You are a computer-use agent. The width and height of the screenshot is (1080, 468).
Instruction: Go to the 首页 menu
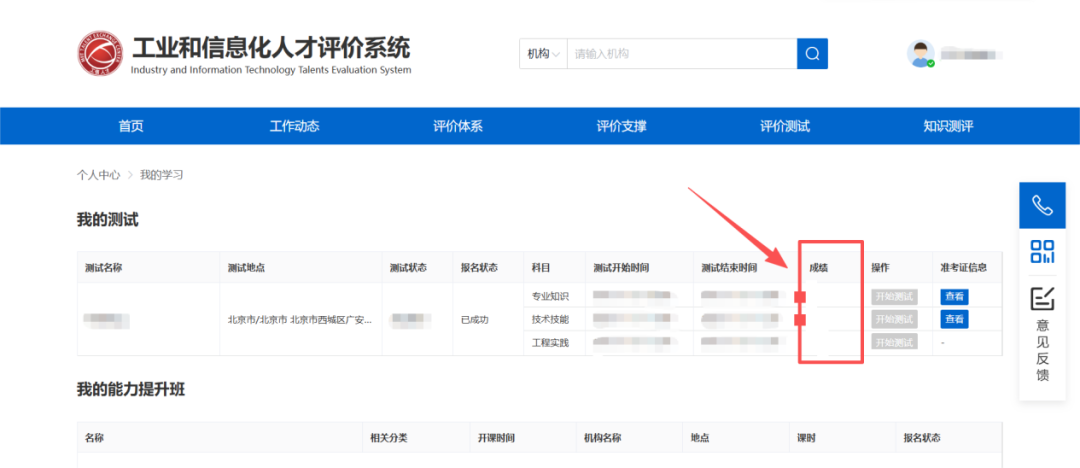pyautogui.click(x=131, y=126)
